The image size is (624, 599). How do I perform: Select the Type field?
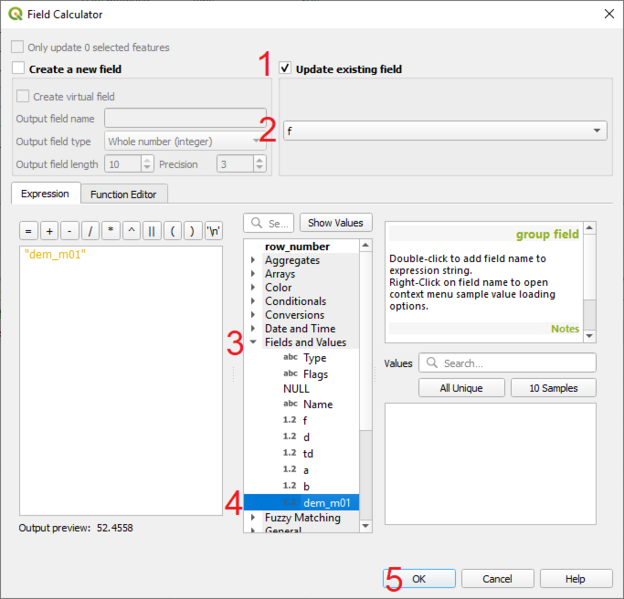tap(314, 357)
